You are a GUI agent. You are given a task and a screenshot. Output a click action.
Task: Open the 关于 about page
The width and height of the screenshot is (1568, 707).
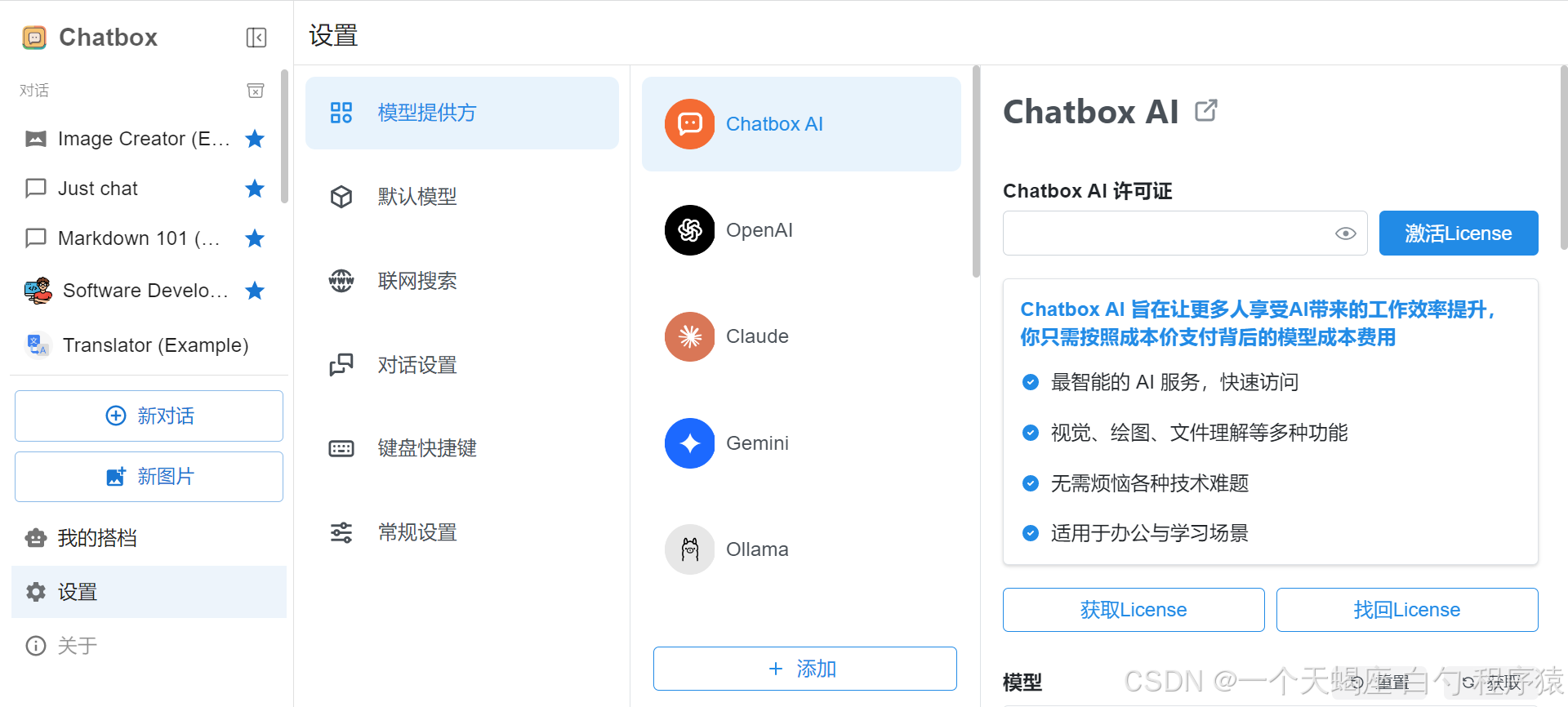[149, 646]
